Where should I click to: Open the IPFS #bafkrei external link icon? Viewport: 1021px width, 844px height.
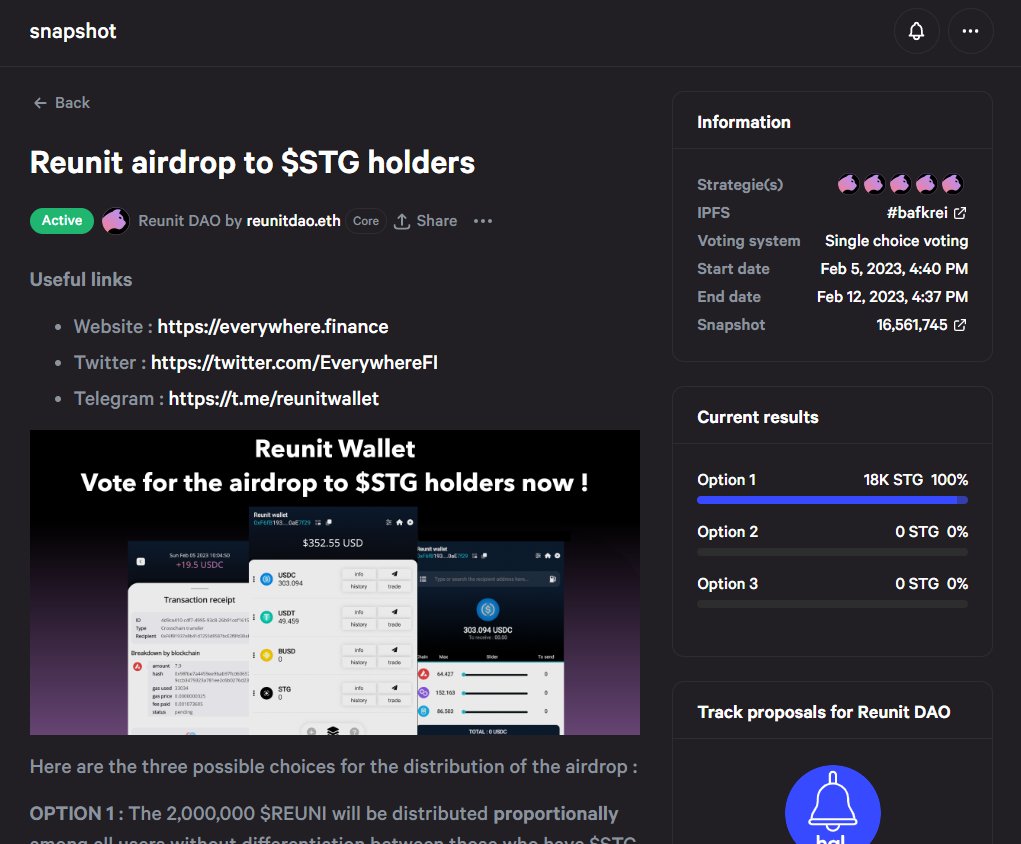961,212
